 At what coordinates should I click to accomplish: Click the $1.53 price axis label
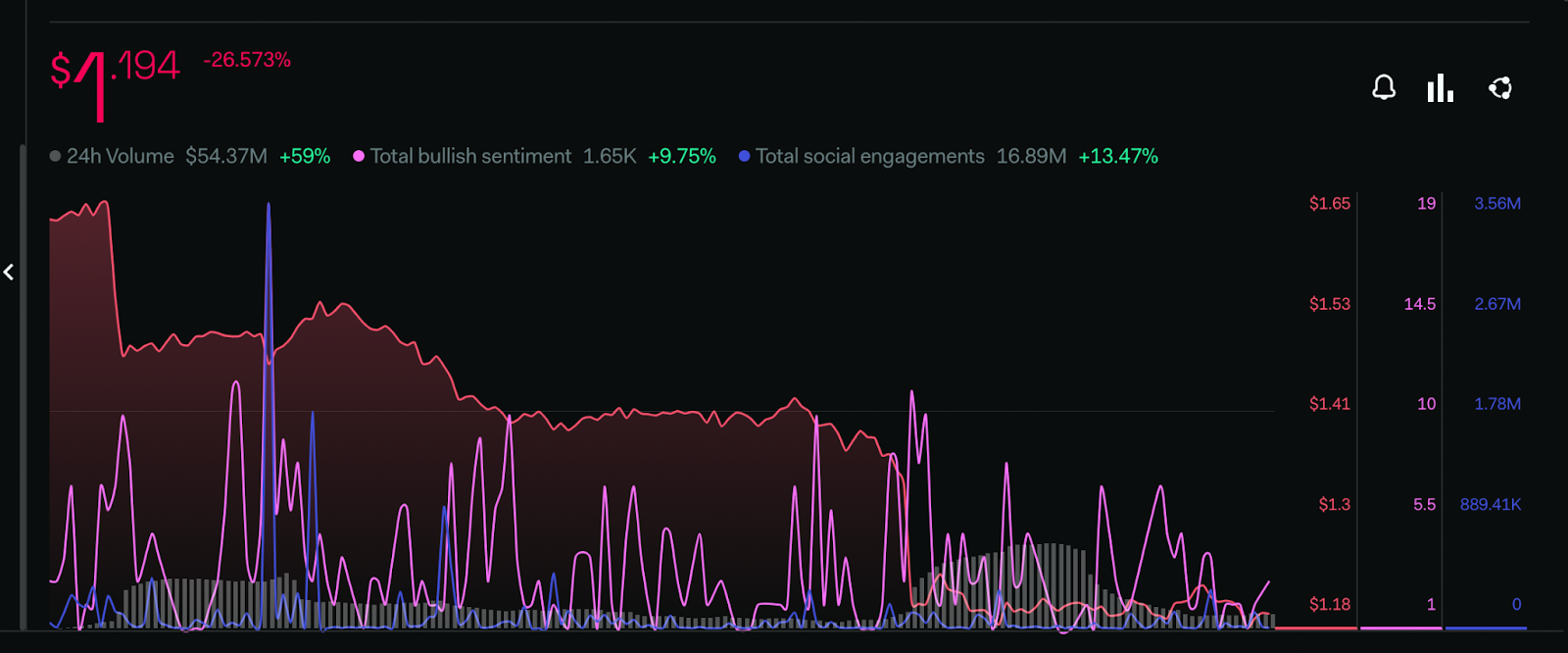click(x=1330, y=304)
